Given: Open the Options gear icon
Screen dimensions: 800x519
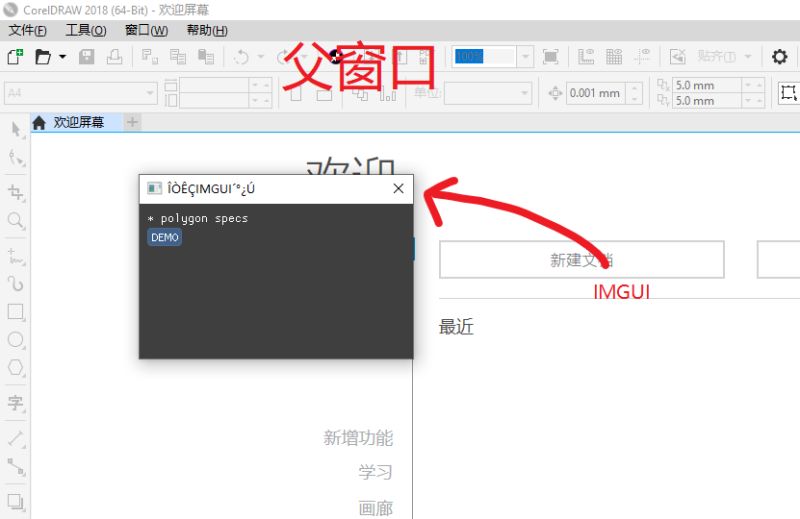Looking at the screenshot, I should [779, 57].
